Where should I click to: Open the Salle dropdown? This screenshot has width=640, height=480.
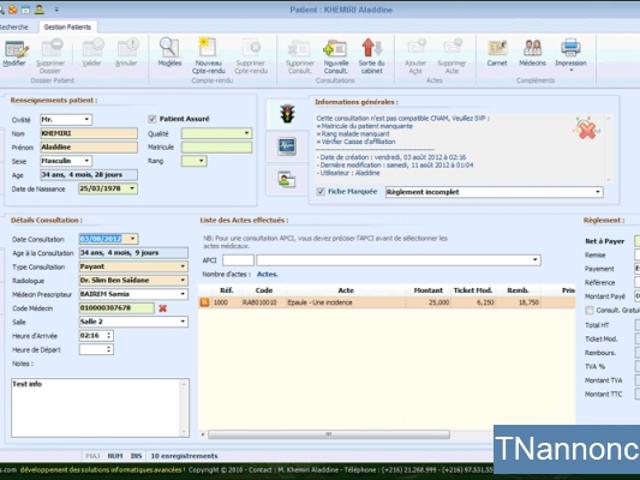click(x=182, y=322)
